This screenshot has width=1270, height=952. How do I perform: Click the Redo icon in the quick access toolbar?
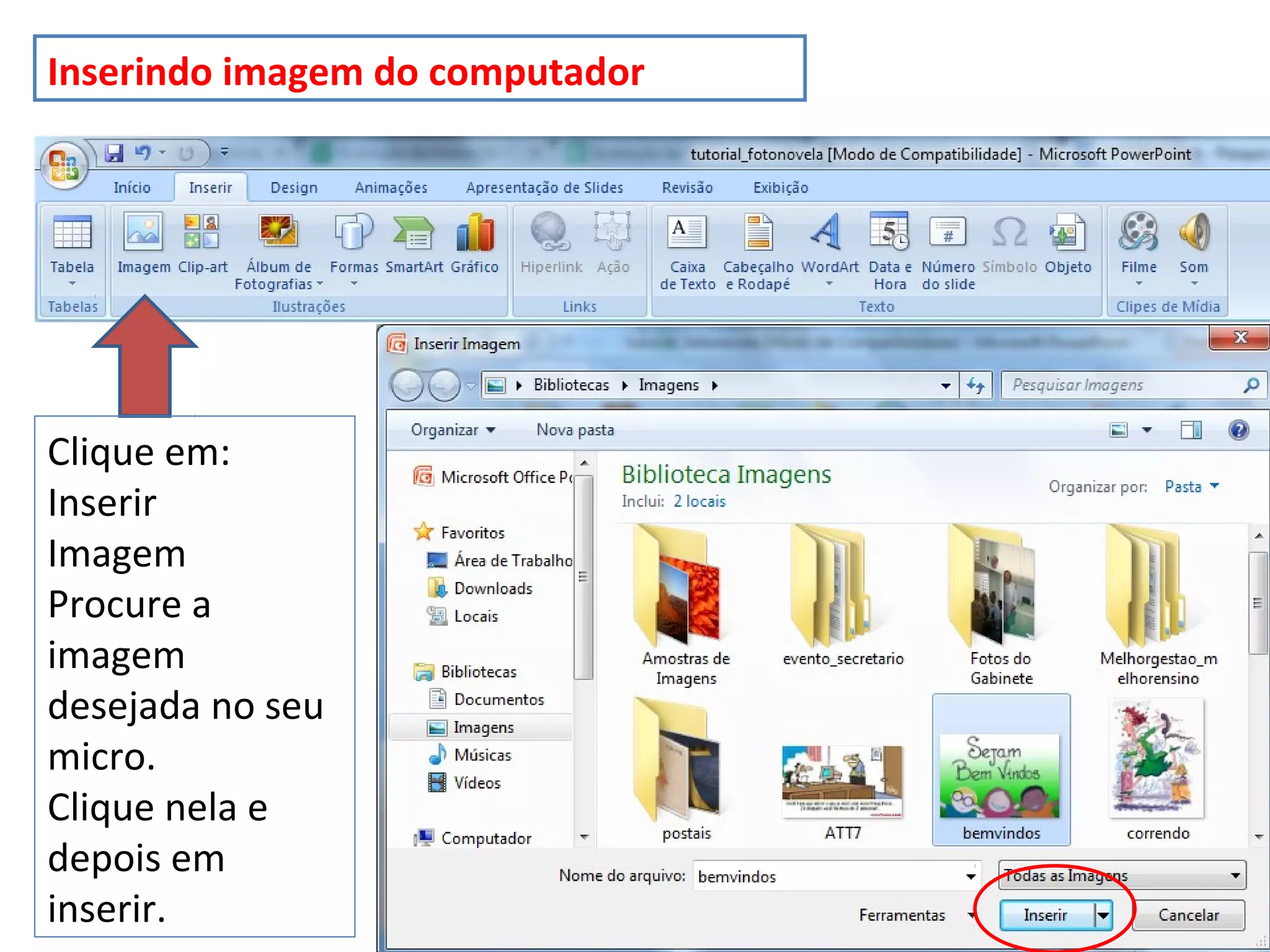point(186,153)
